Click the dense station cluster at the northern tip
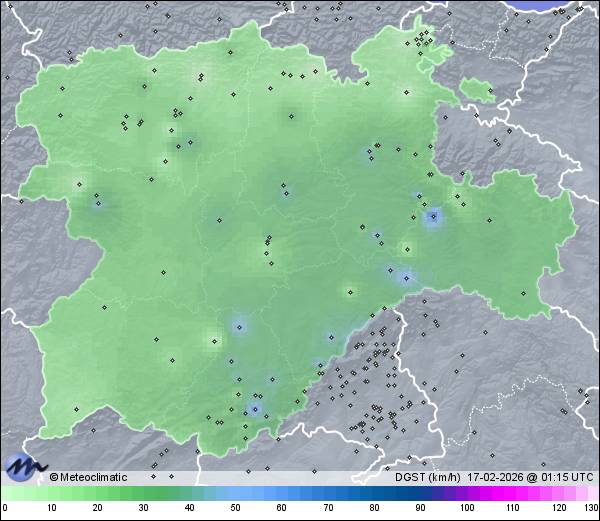 (x=425, y=40)
